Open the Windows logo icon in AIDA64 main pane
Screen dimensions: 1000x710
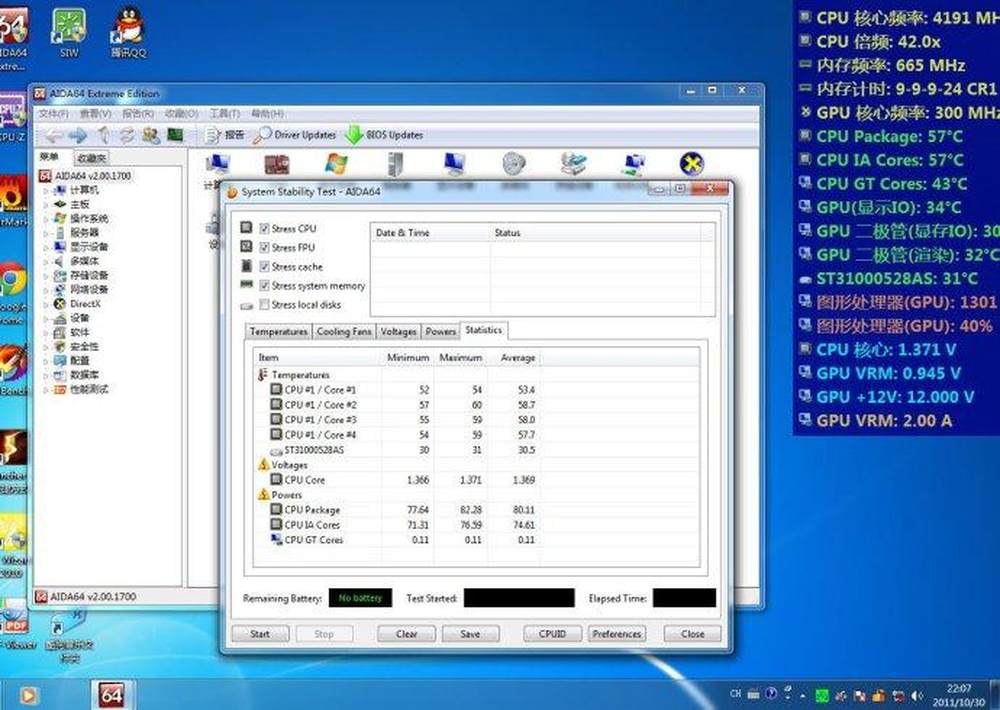click(x=336, y=164)
